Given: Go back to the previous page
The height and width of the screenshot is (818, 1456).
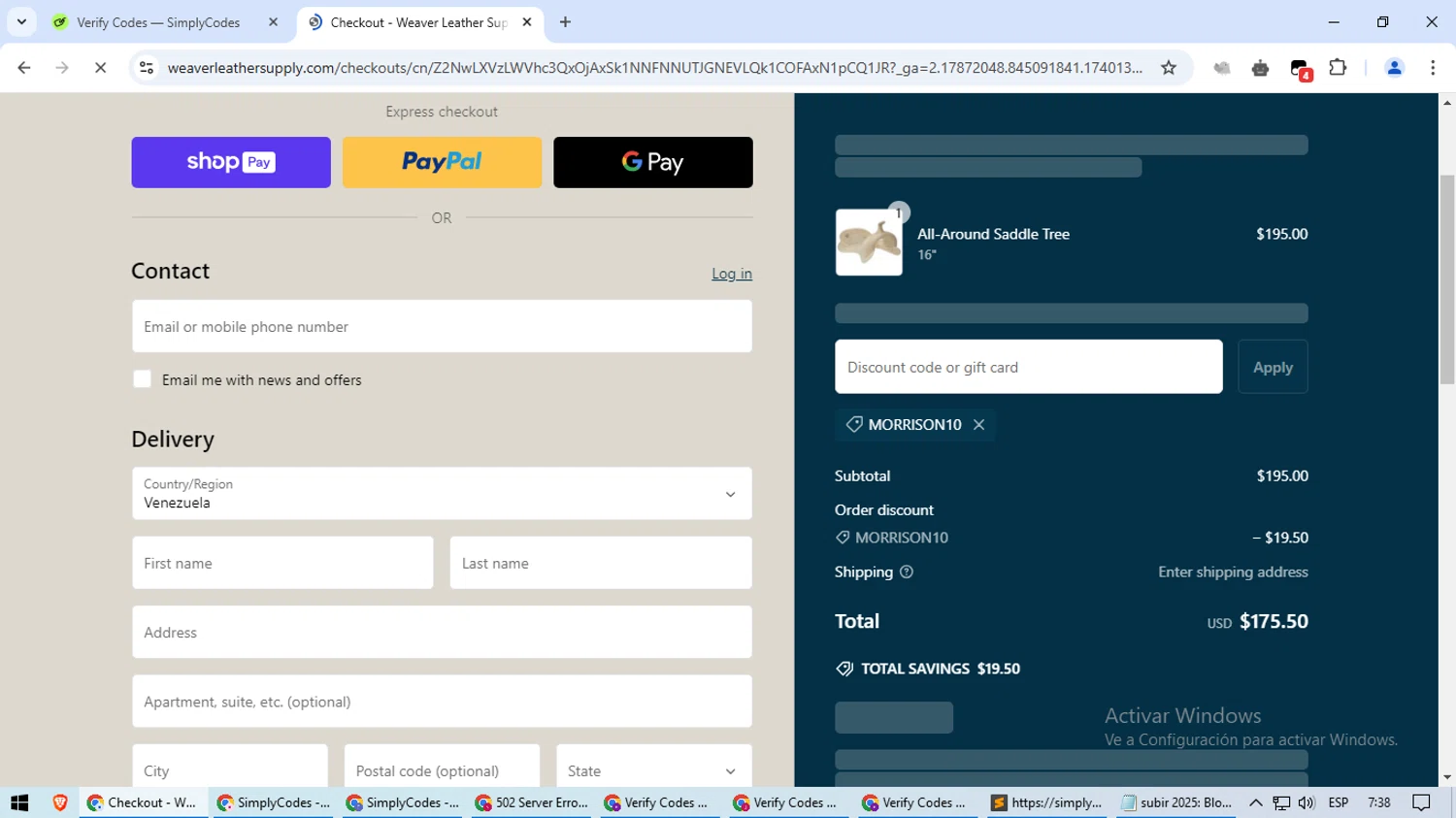Looking at the screenshot, I should point(24,68).
